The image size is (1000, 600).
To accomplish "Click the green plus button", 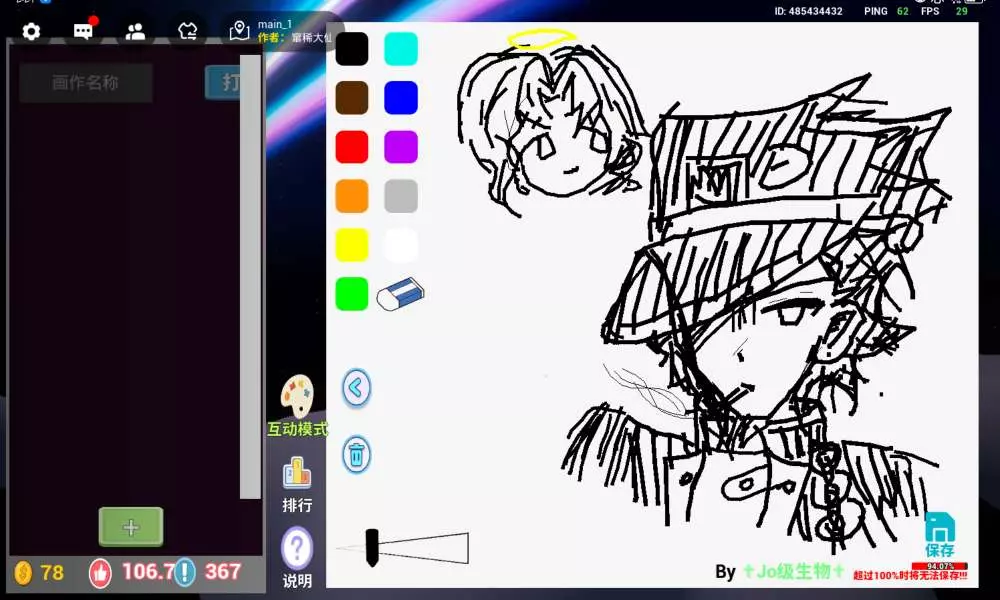I will click(x=131, y=527).
